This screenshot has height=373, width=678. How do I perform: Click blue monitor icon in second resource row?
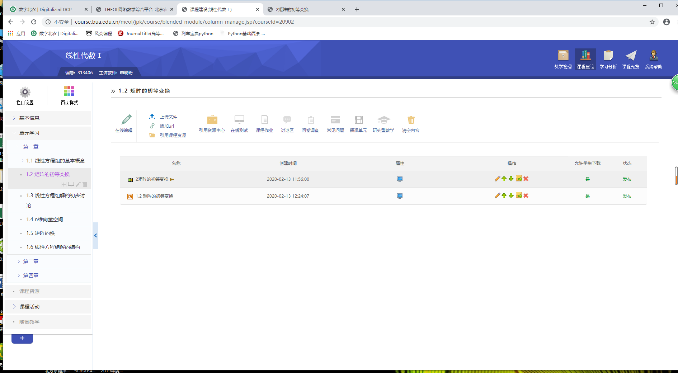(x=400, y=196)
